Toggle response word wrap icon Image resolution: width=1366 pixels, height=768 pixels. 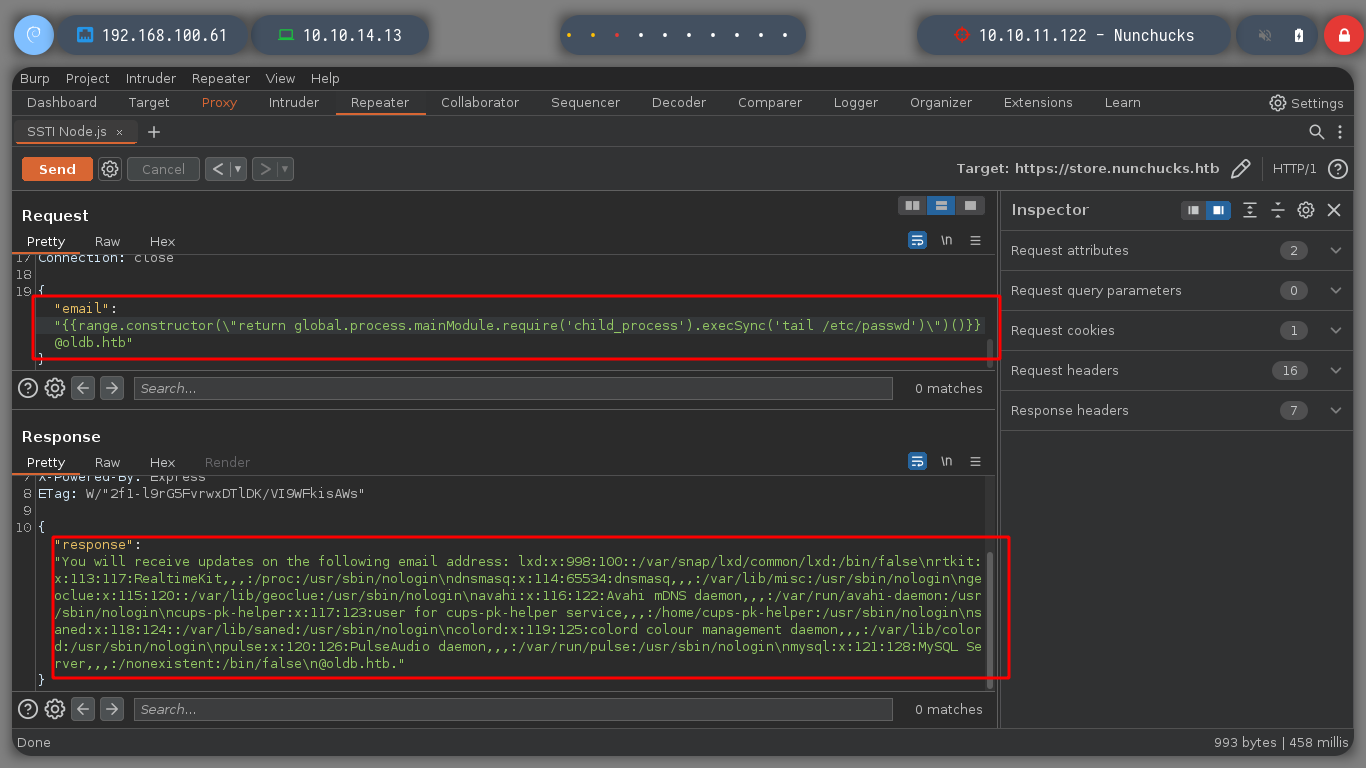pos(917,462)
